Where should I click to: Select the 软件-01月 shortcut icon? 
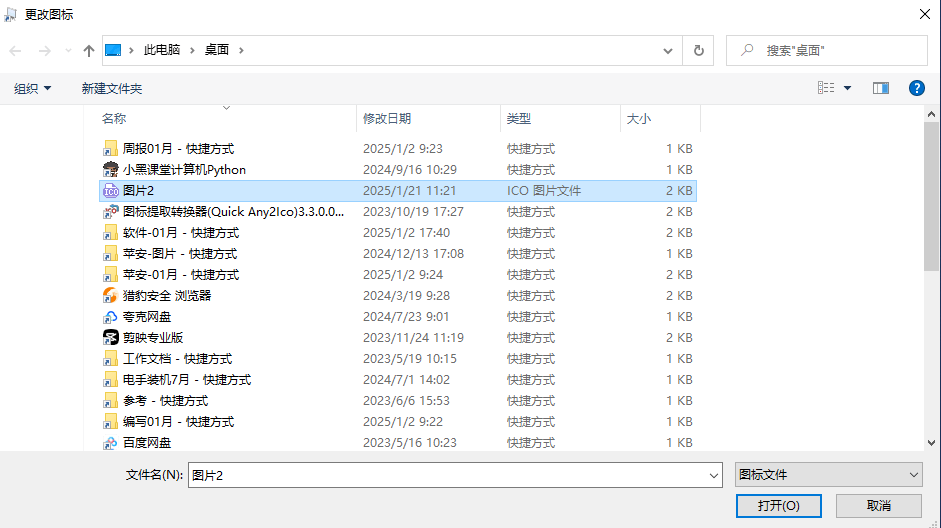click(110, 232)
